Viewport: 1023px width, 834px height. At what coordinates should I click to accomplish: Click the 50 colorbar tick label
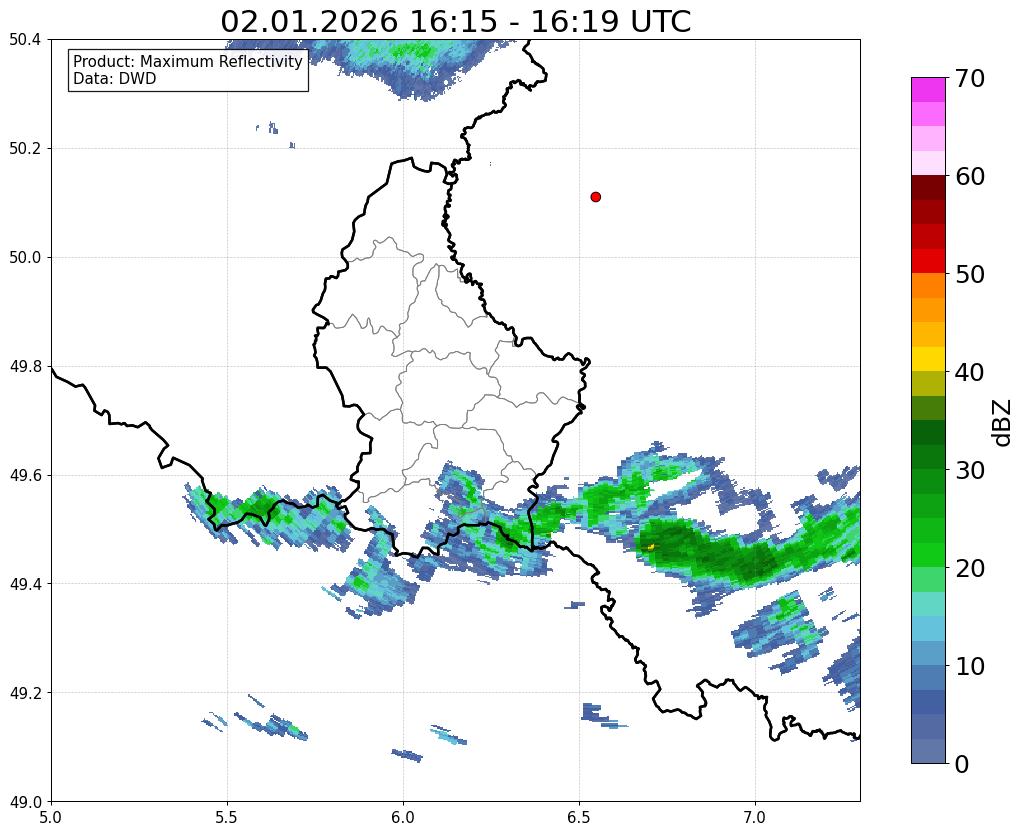[970, 274]
